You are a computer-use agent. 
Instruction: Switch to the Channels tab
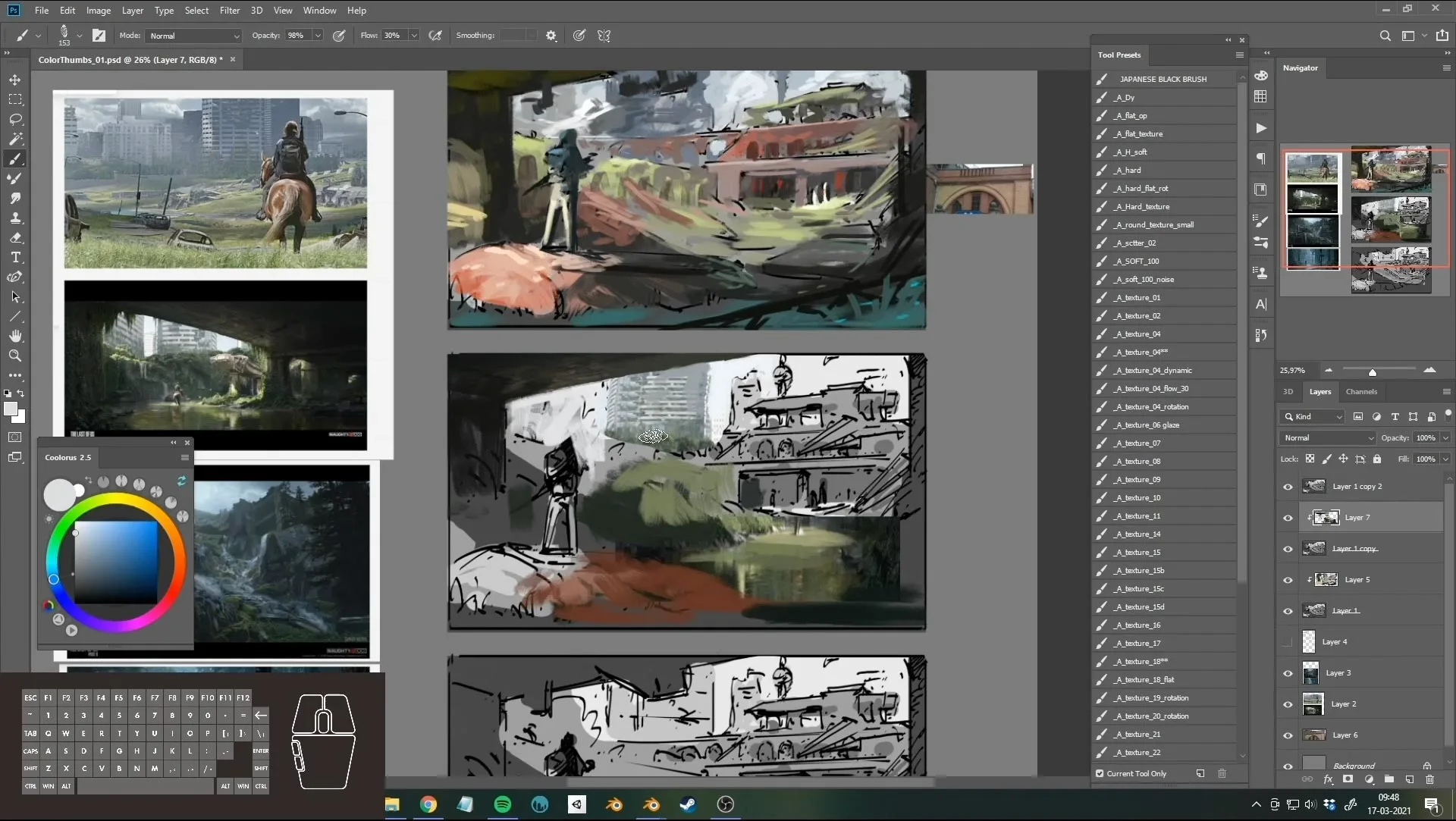pos(1361,392)
